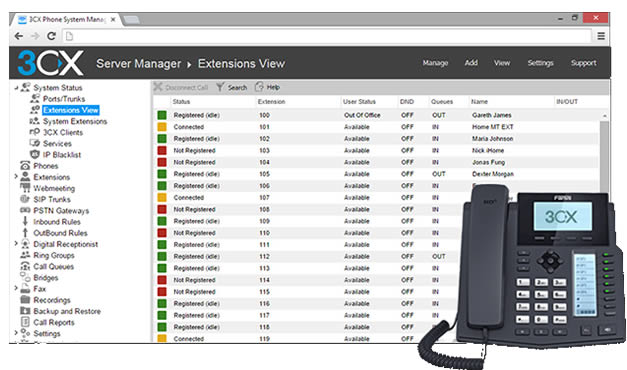Image resolution: width=627 pixels, height=370 pixels.
Task: Click orange status square for extension 101
Action: (x=162, y=127)
